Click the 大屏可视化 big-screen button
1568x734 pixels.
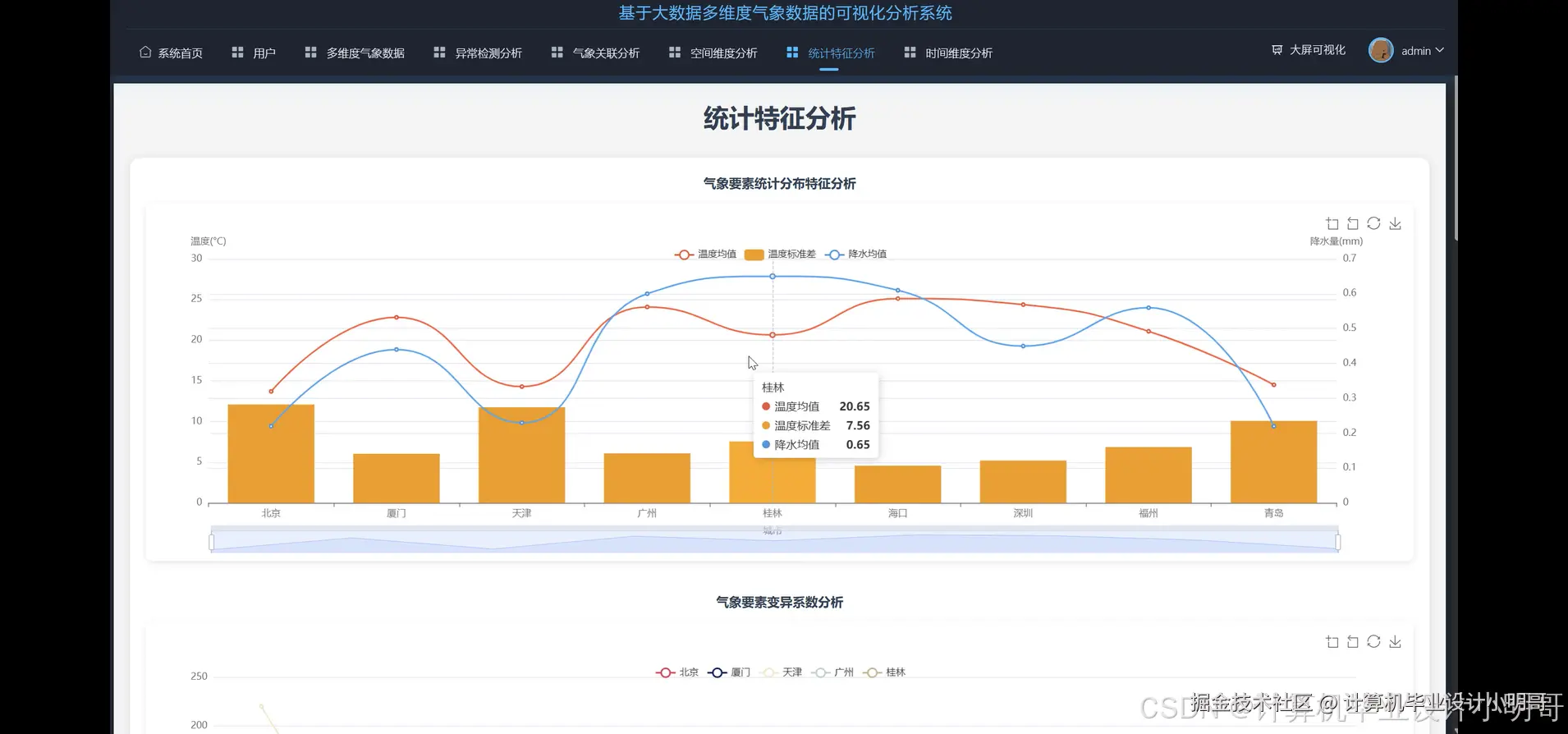1309,50
